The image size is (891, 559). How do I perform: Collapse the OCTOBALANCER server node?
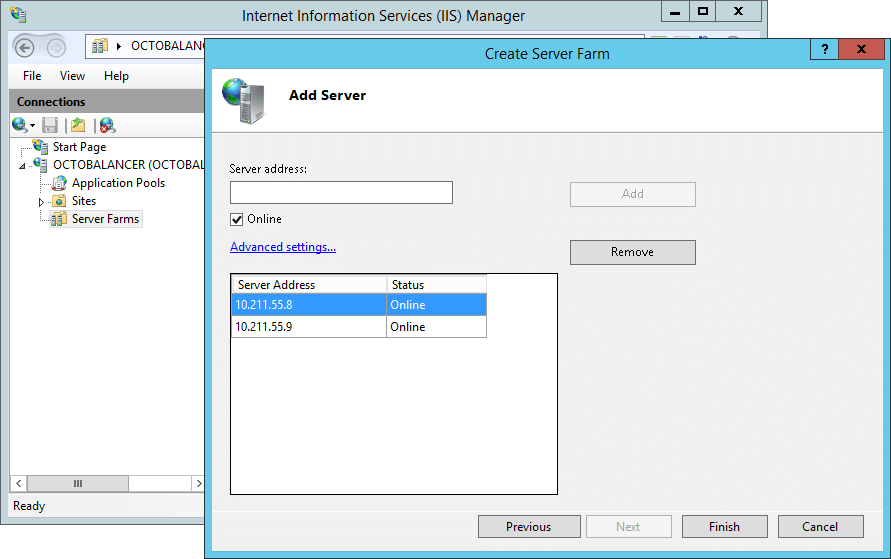[x=23, y=166]
